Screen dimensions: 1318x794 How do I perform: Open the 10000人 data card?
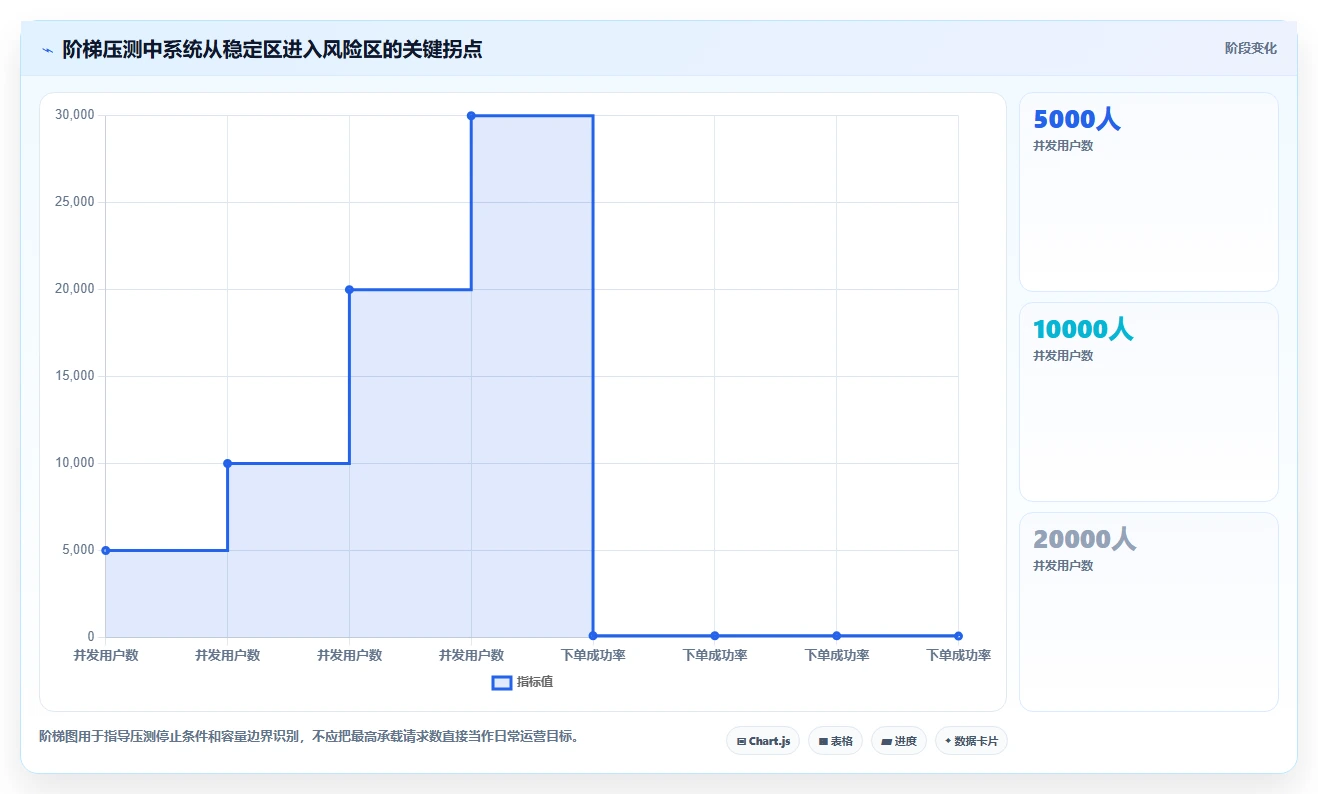coord(1148,402)
